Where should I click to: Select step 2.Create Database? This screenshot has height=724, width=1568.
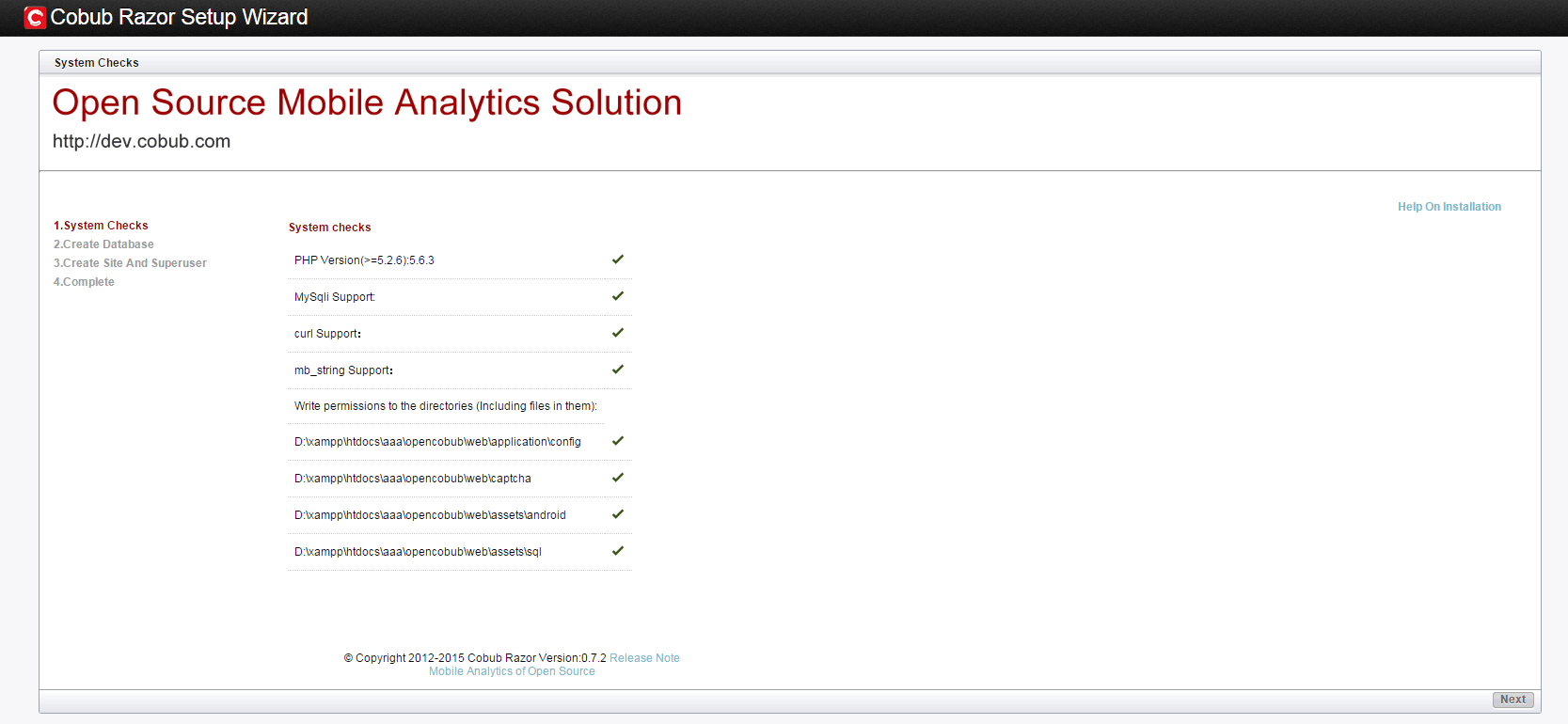(x=103, y=244)
